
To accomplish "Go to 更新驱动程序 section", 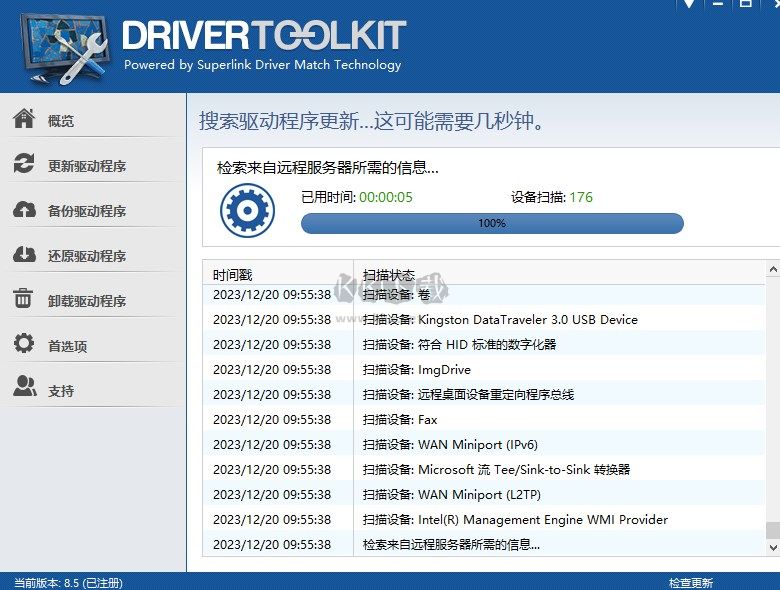I will 87,166.
